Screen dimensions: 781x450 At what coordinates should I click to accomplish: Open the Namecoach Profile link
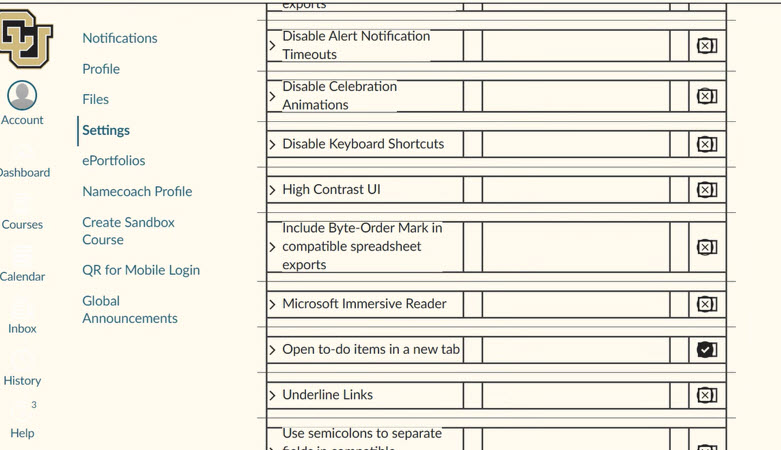click(137, 191)
